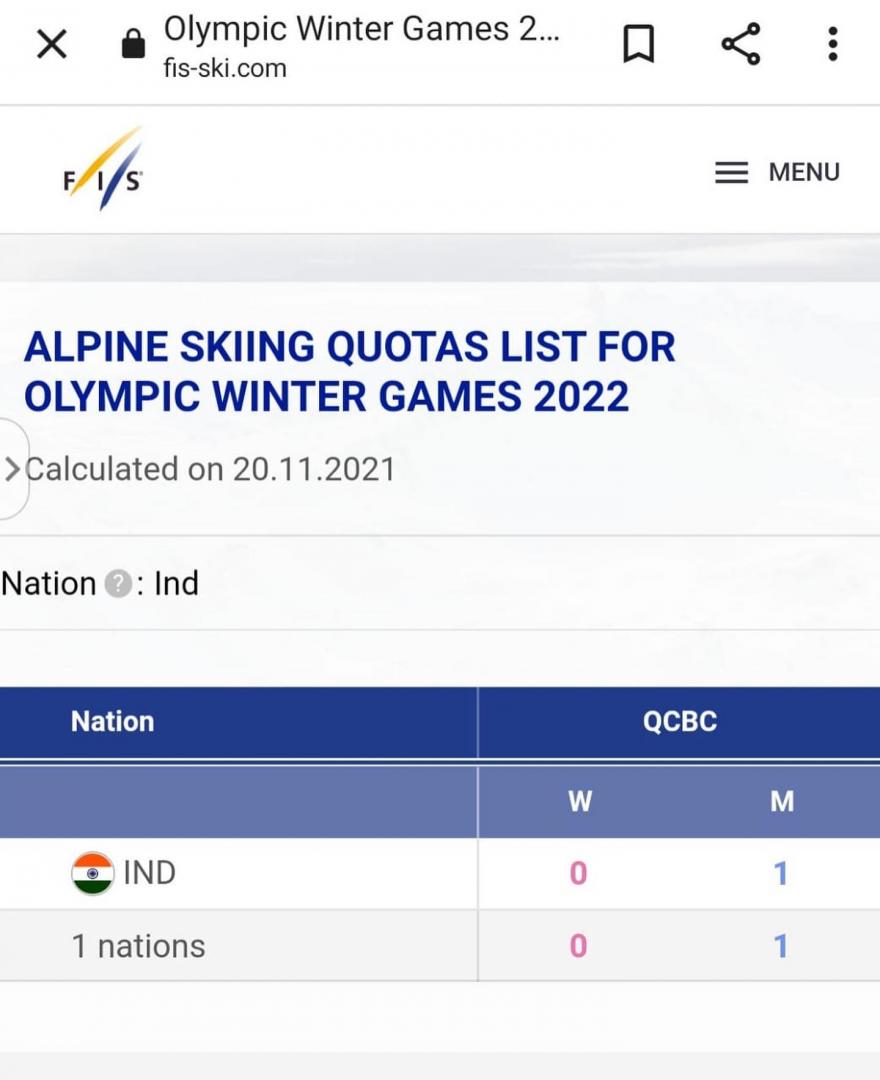
Task: Open the hamburger MENU icon
Action: (x=731, y=172)
